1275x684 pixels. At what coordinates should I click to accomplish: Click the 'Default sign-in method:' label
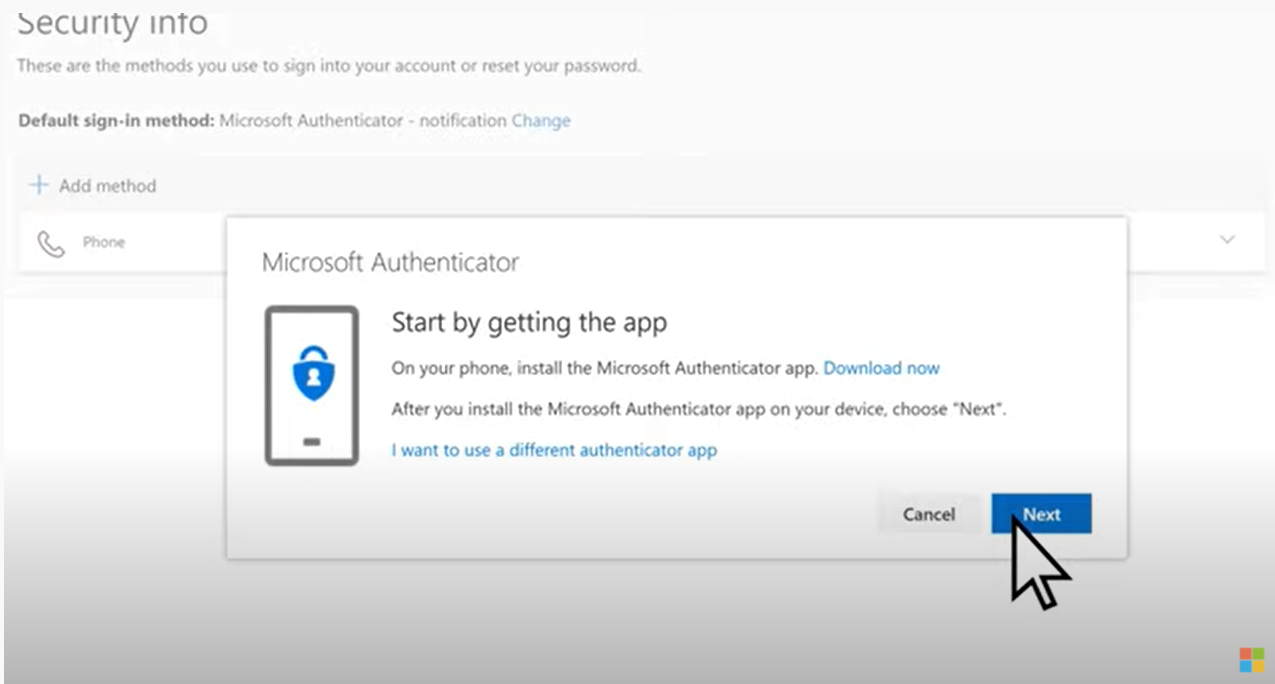(116, 120)
